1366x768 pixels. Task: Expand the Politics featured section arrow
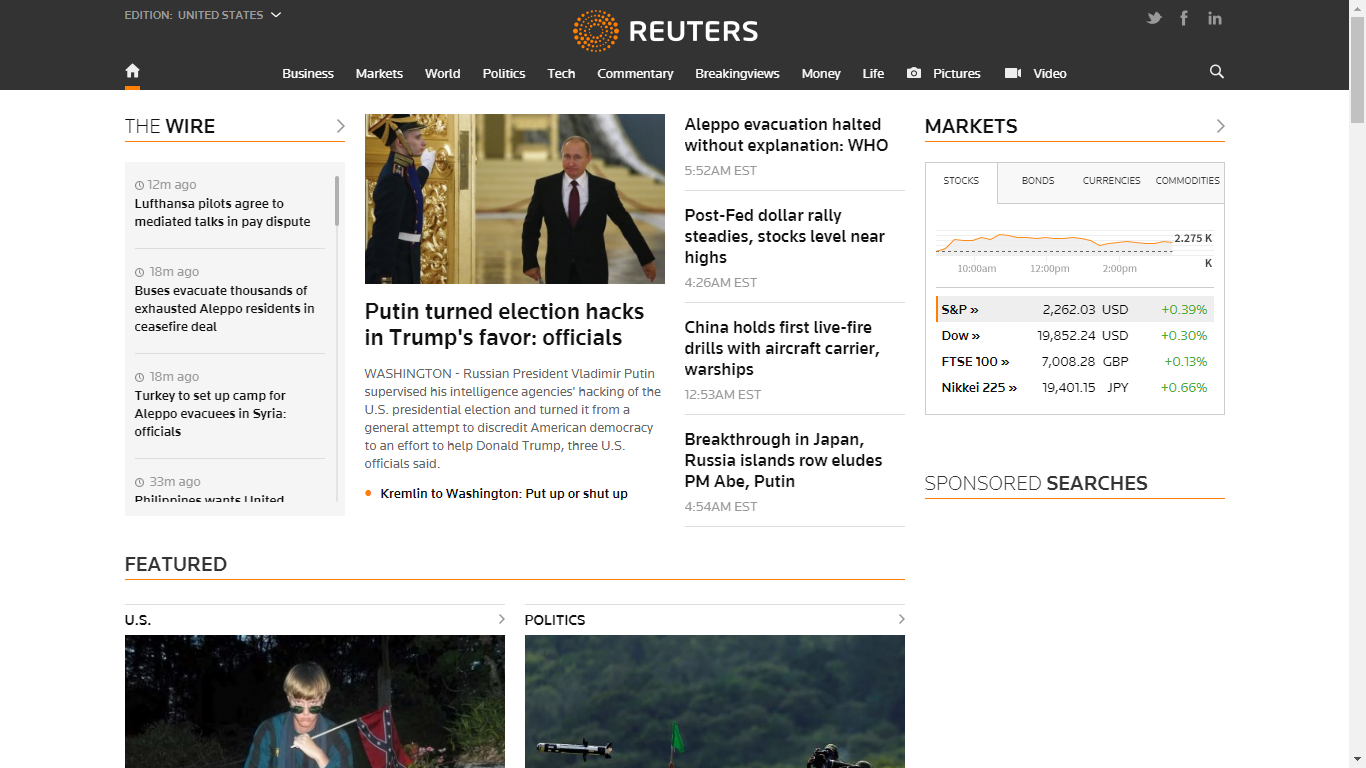[901, 619]
